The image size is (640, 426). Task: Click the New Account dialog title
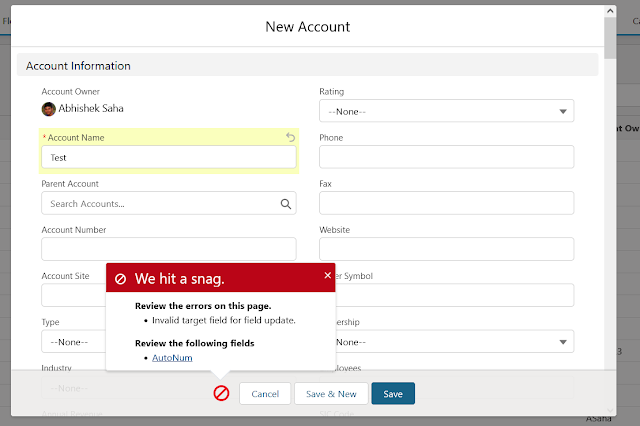[307, 27]
